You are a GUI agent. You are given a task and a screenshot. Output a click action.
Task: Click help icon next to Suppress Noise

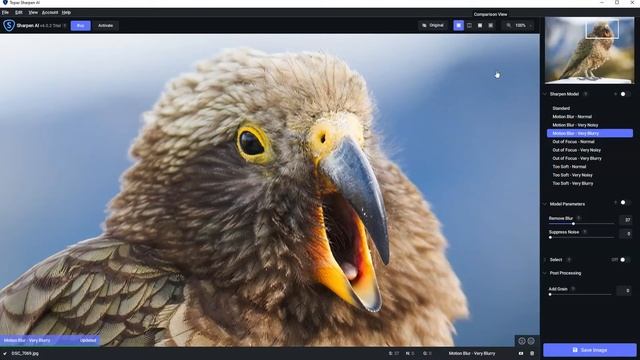pyautogui.click(x=584, y=232)
